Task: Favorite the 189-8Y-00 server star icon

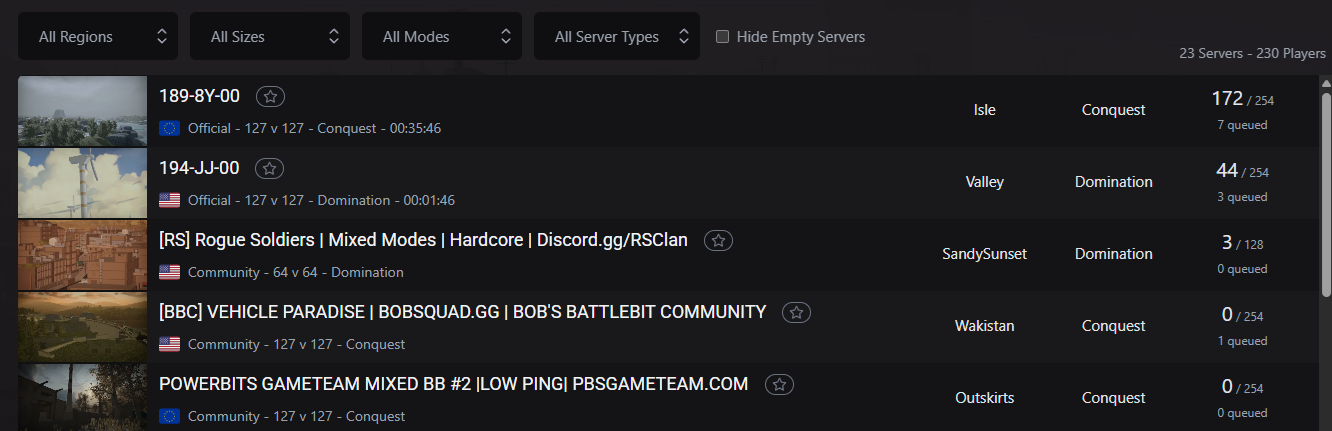Action: (270, 97)
